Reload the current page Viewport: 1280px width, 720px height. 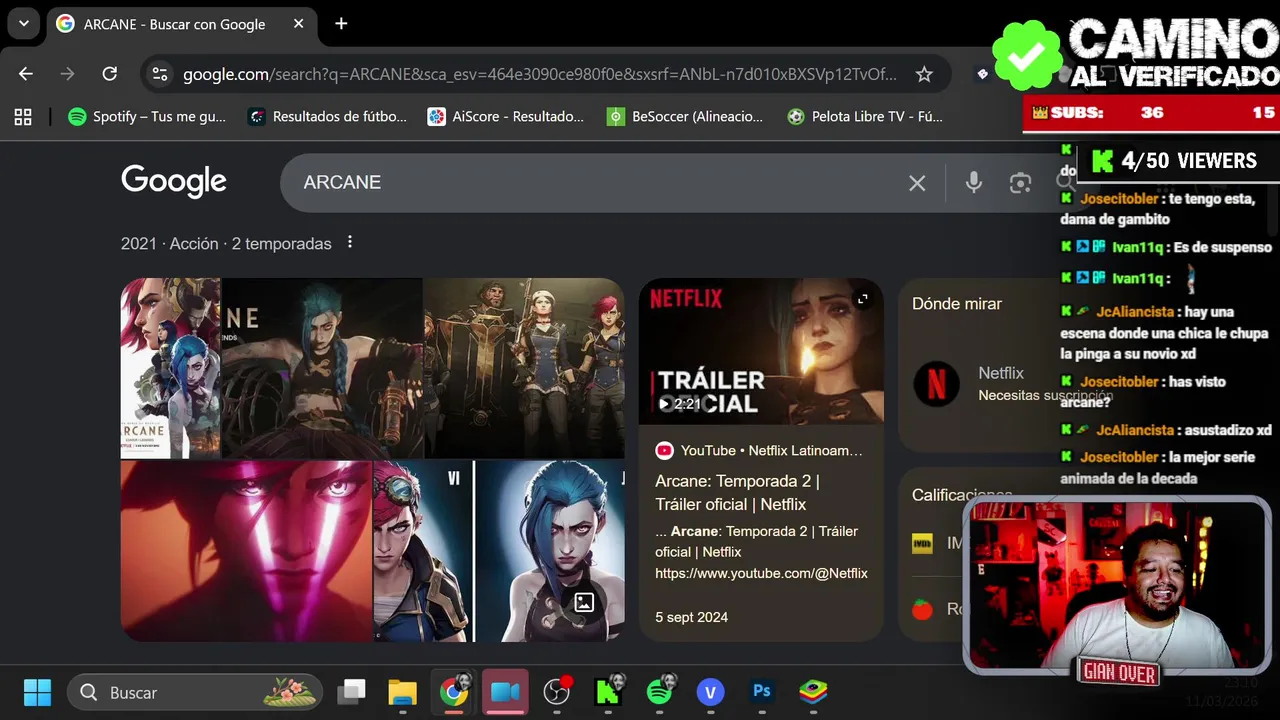110,74
